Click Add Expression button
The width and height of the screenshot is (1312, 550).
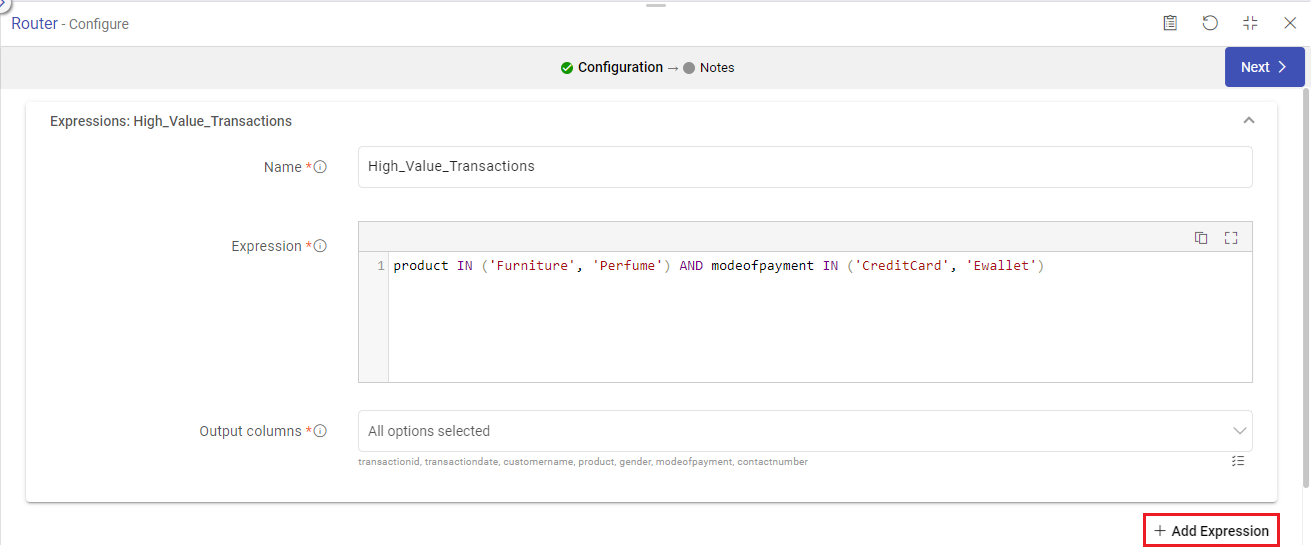click(x=1211, y=531)
